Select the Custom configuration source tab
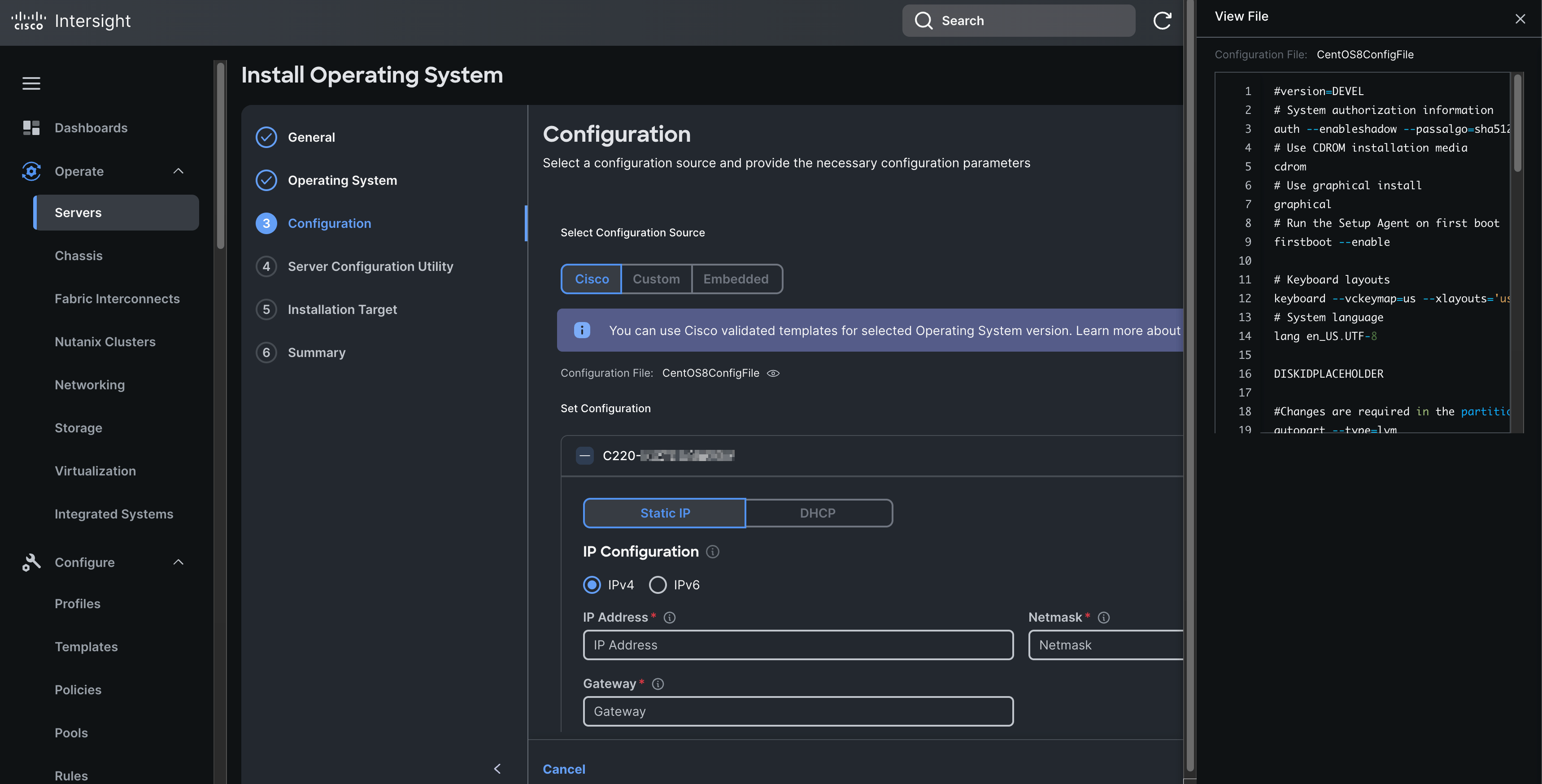Screen dimensions: 1542x784 pos(655,279)
